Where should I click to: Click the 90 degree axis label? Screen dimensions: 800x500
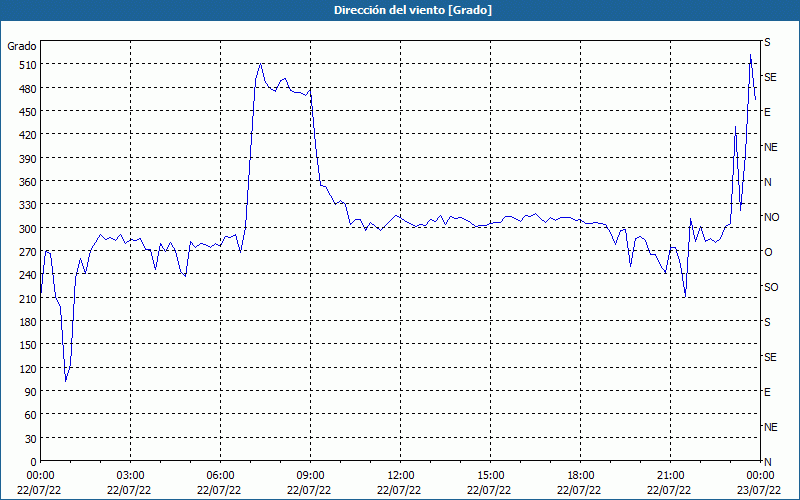pos(30,392)
